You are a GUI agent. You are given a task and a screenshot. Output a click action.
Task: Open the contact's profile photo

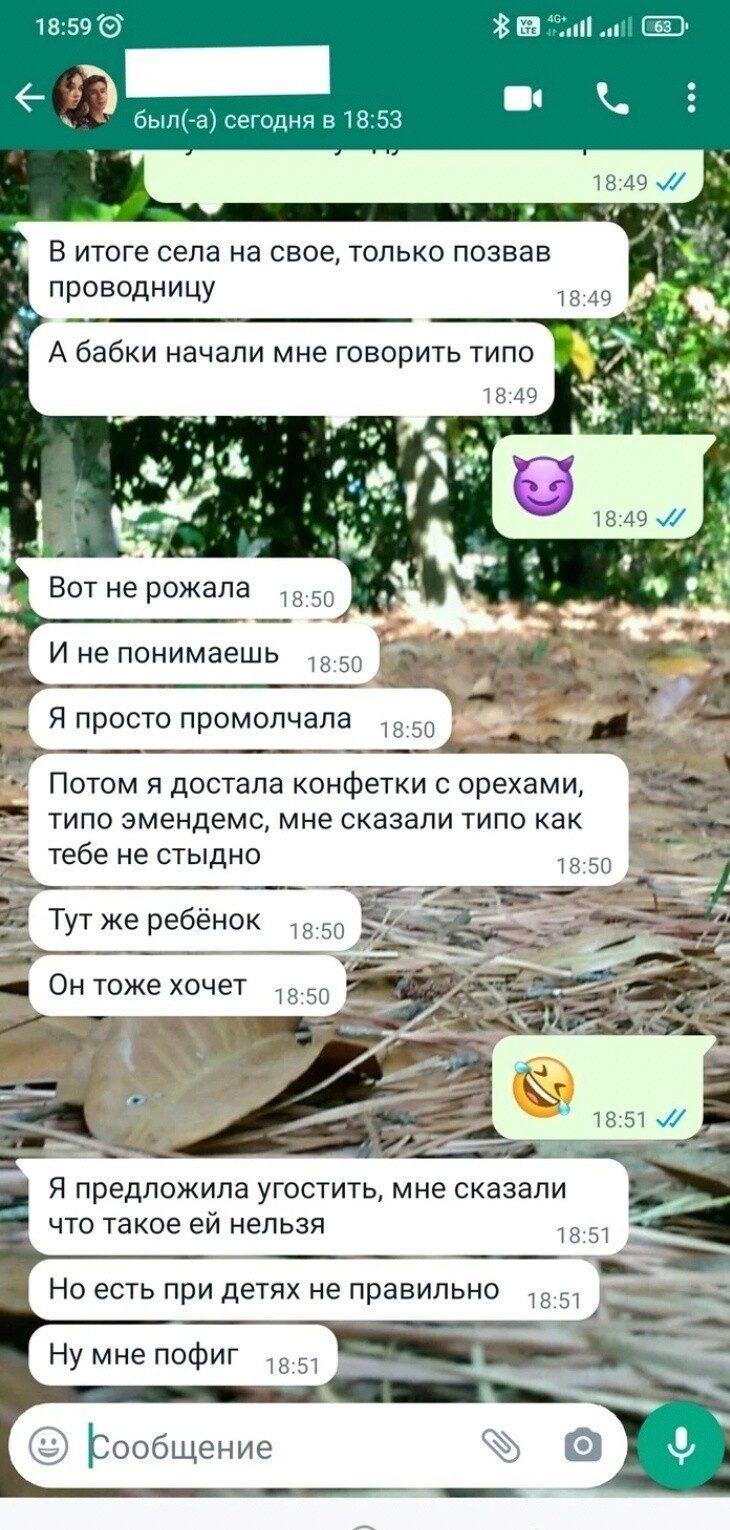[85, 97]
